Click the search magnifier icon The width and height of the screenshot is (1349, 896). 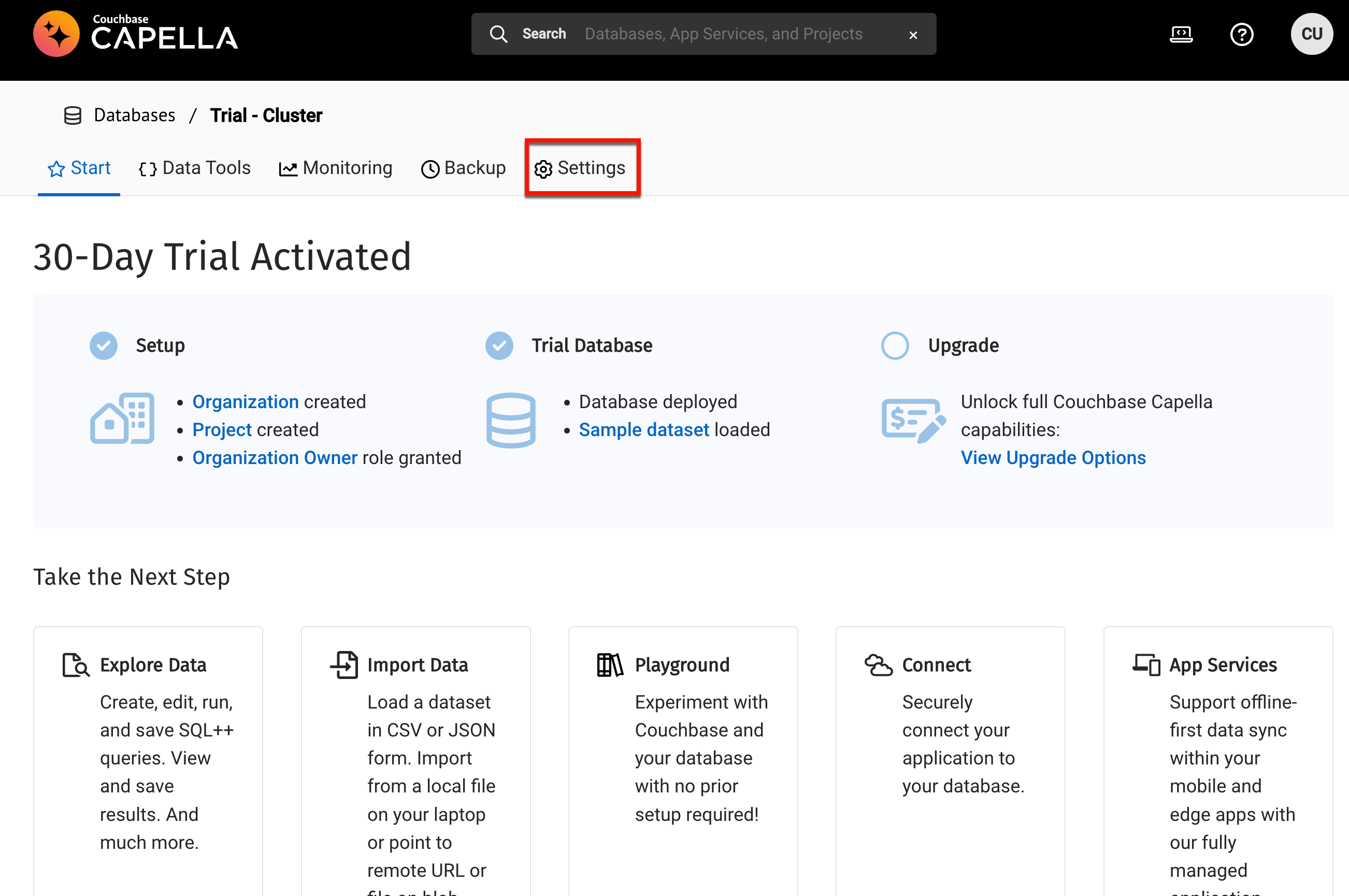(498, 34)
